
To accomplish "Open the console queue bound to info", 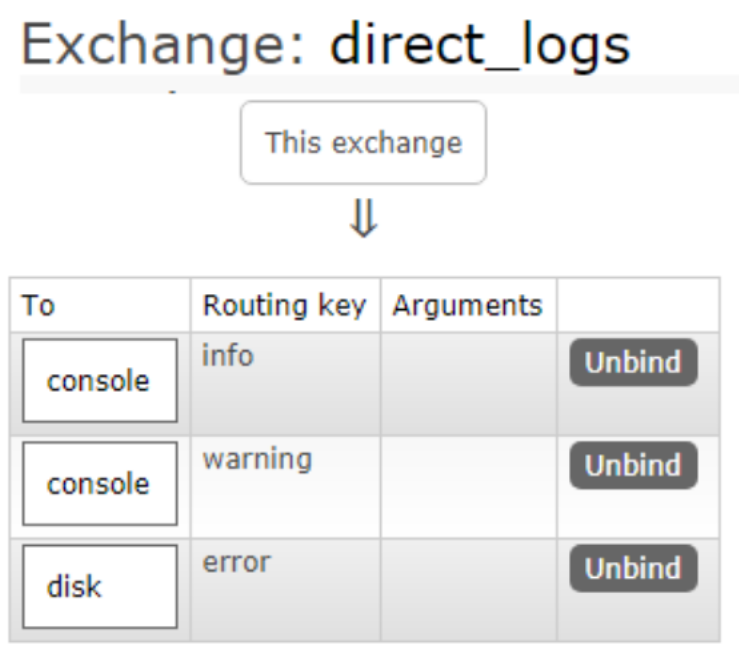I will (99, 381).
